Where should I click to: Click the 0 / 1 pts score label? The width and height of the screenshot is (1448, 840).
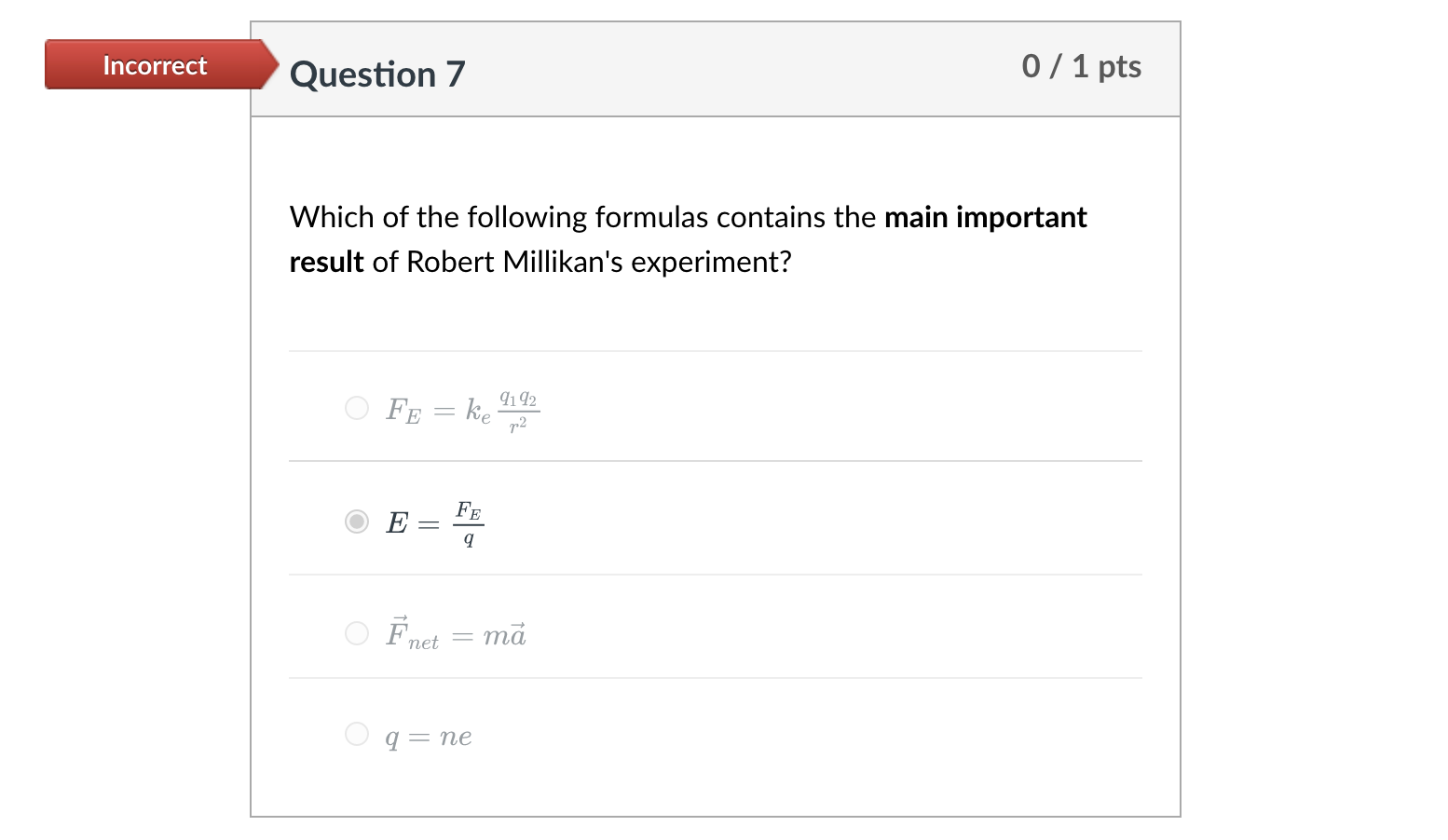[1082, 66]
